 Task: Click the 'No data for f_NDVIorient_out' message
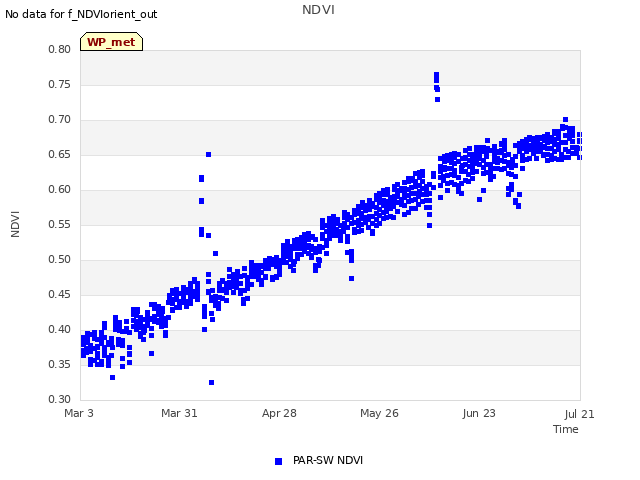[81, 14]
